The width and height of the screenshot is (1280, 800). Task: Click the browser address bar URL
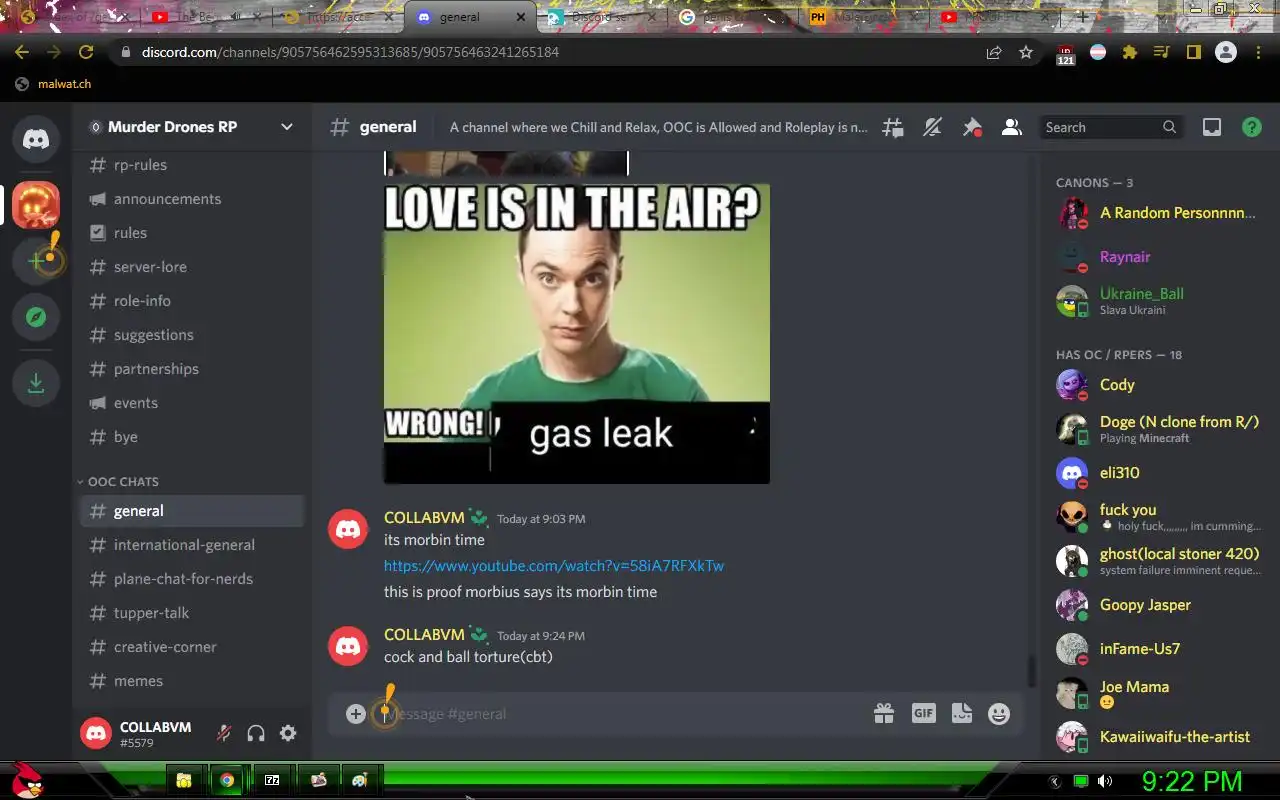coord(350,52)
